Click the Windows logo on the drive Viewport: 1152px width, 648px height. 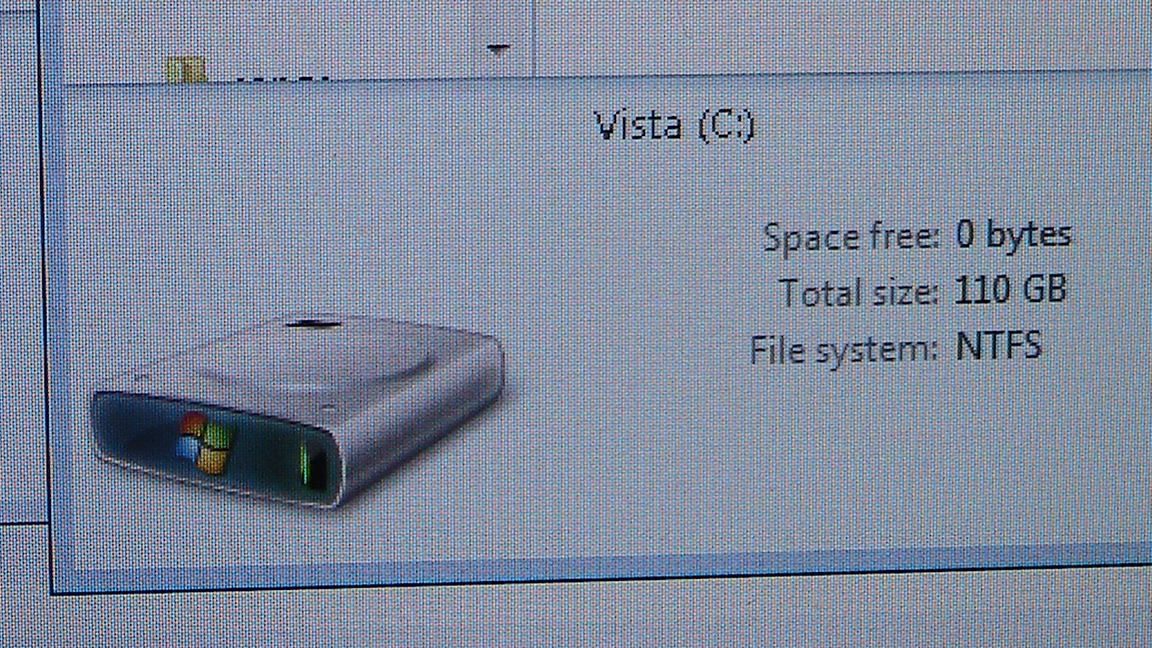click(x=204, y=443)
